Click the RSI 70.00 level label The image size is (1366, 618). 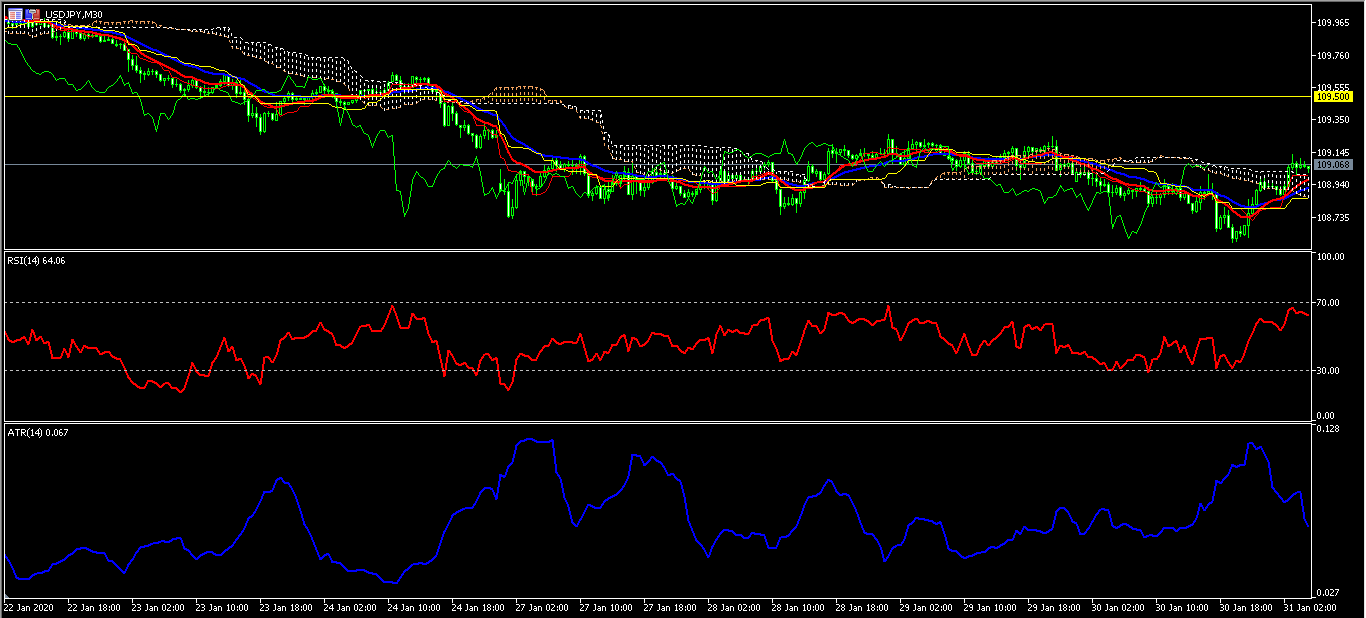pyautogui.click(x=1330, y=302)
